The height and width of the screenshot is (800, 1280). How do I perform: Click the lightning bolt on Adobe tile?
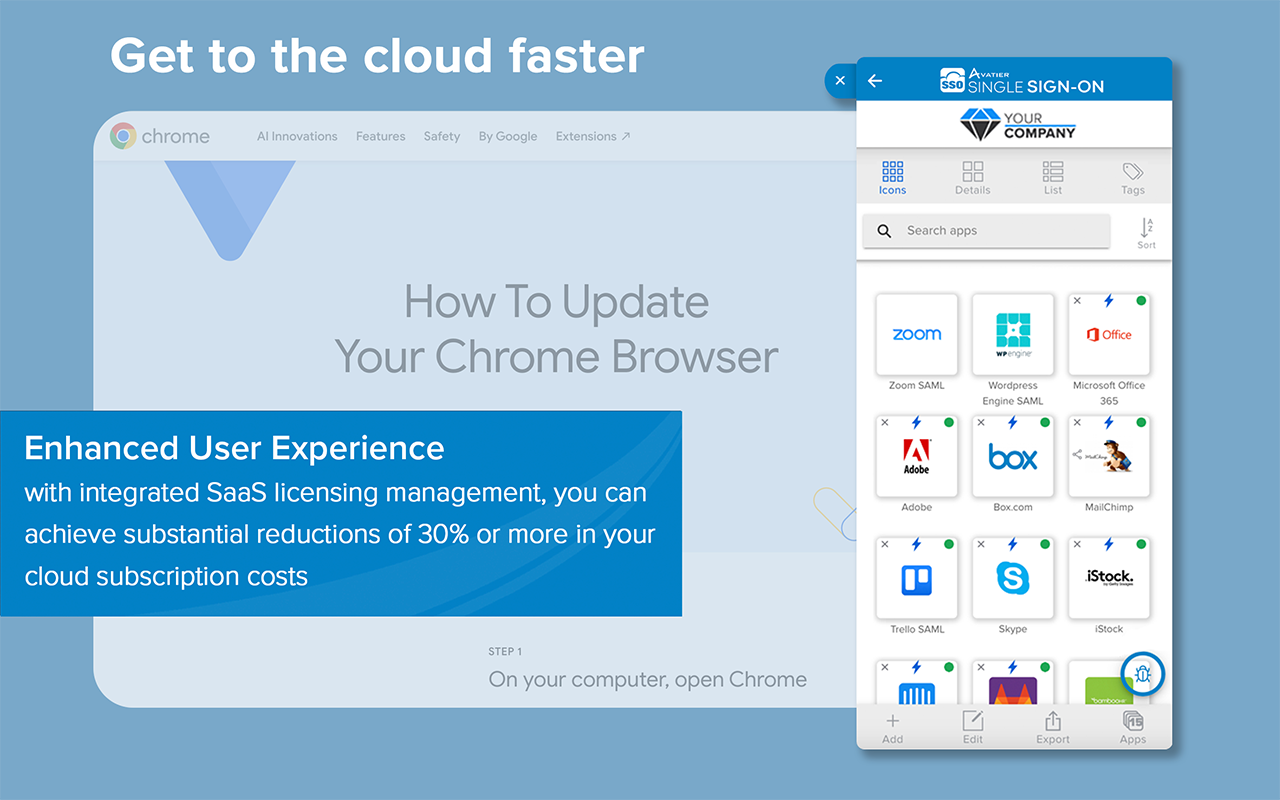(916, 423)
